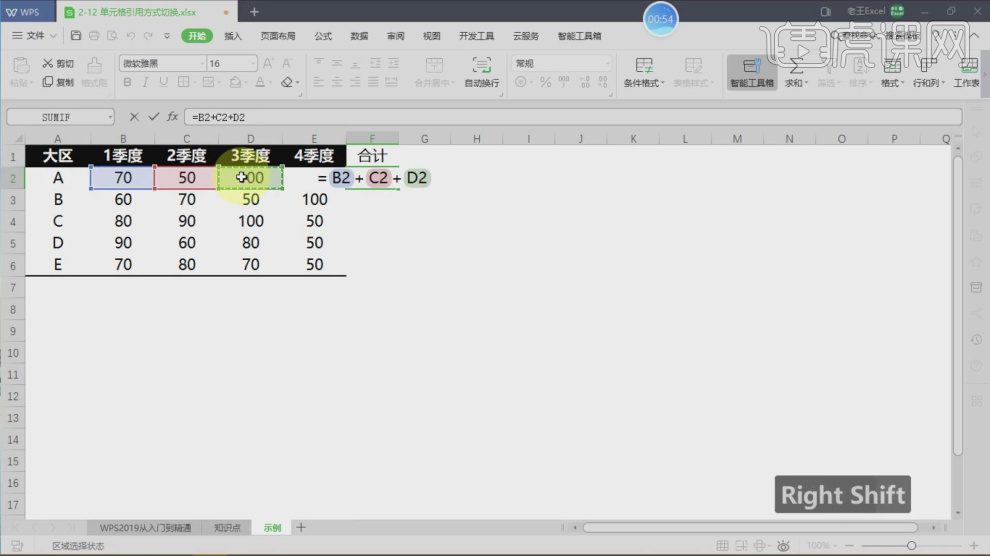
Task: Toggle Underline formatting
Action: pyautogui.click(x=164, y=82)
